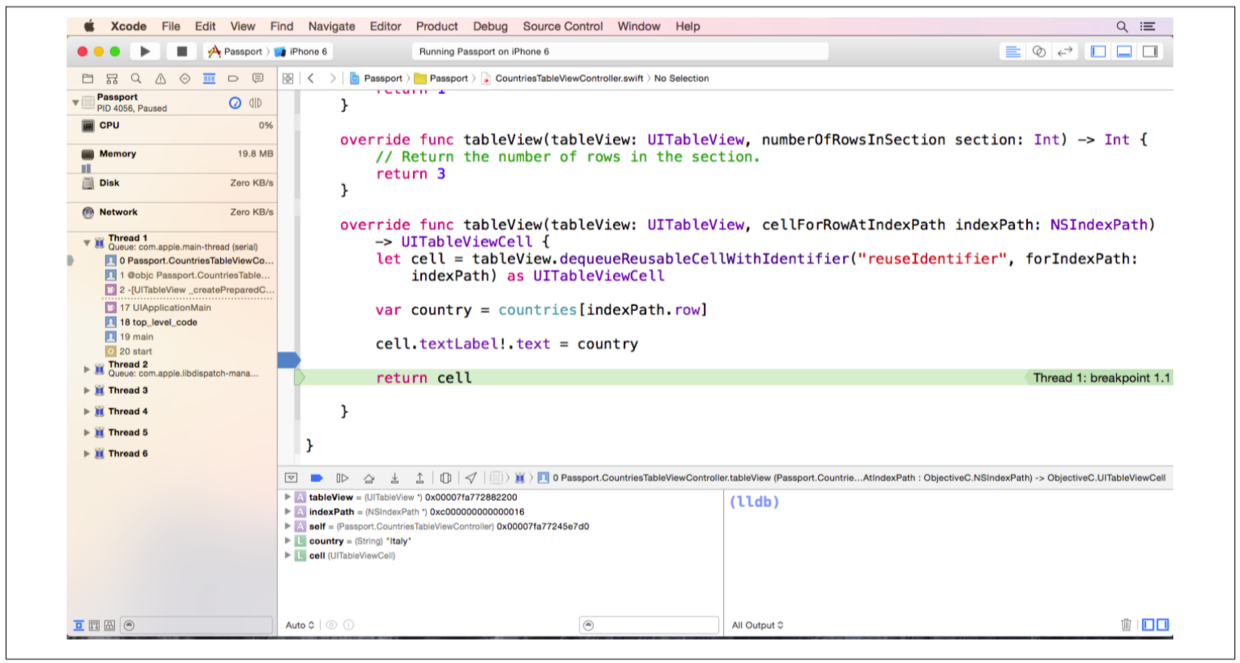1240x663 pixels.
Task: Click the Step Over debug button
Action: click(369, 478)
